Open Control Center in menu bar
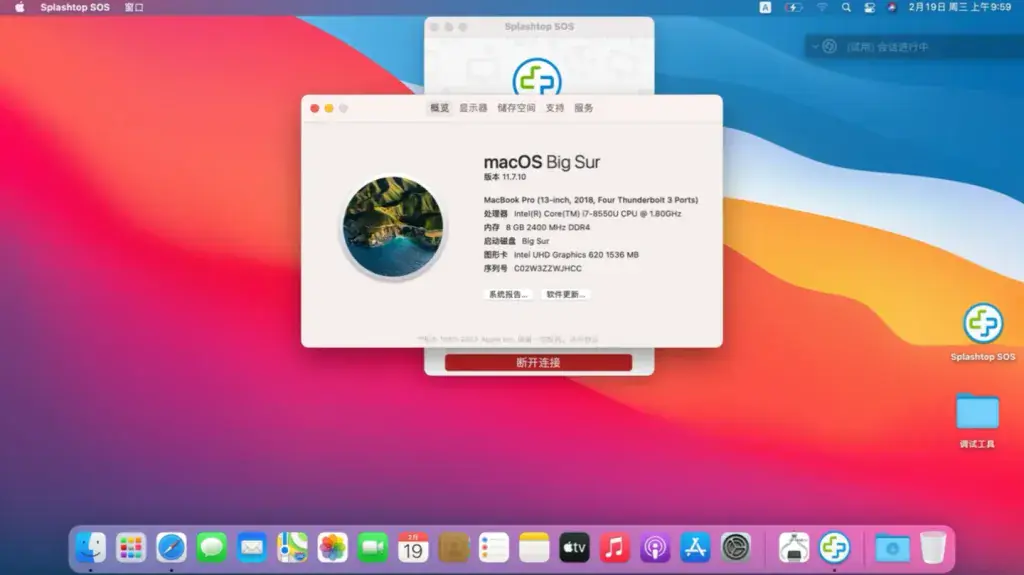Screen dimensions: 1024x575 869,7
